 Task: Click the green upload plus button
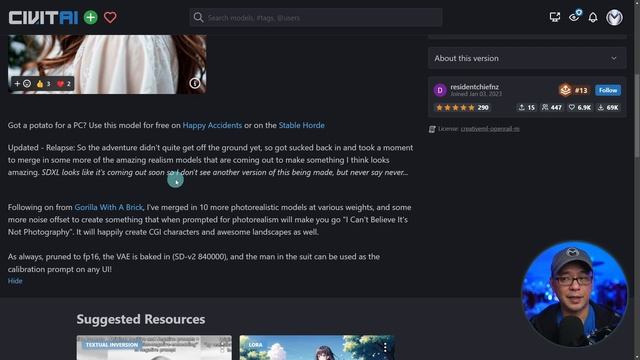91,18
